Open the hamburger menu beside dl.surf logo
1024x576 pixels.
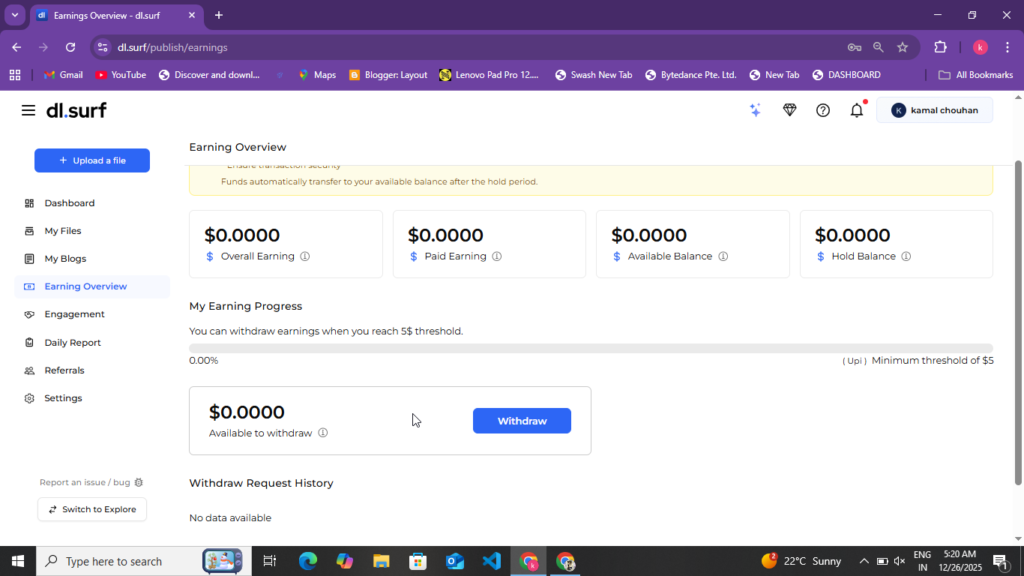28,110
